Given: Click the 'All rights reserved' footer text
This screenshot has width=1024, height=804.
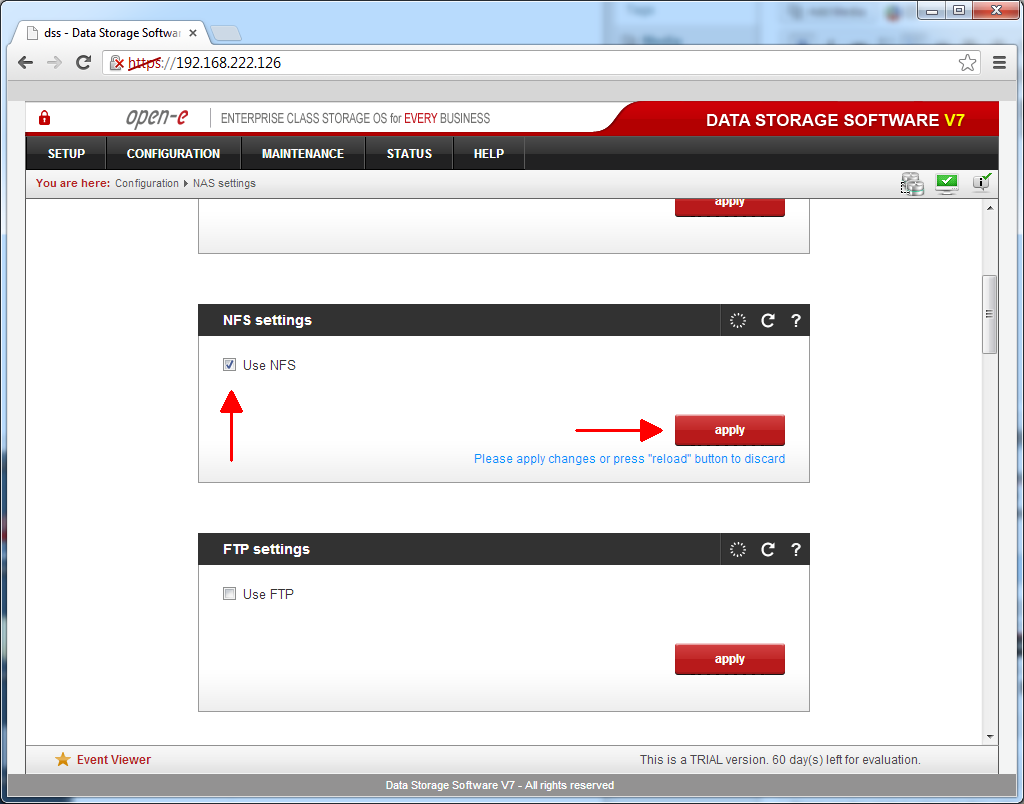Looking at the screenshot, I should click(500, 785).
